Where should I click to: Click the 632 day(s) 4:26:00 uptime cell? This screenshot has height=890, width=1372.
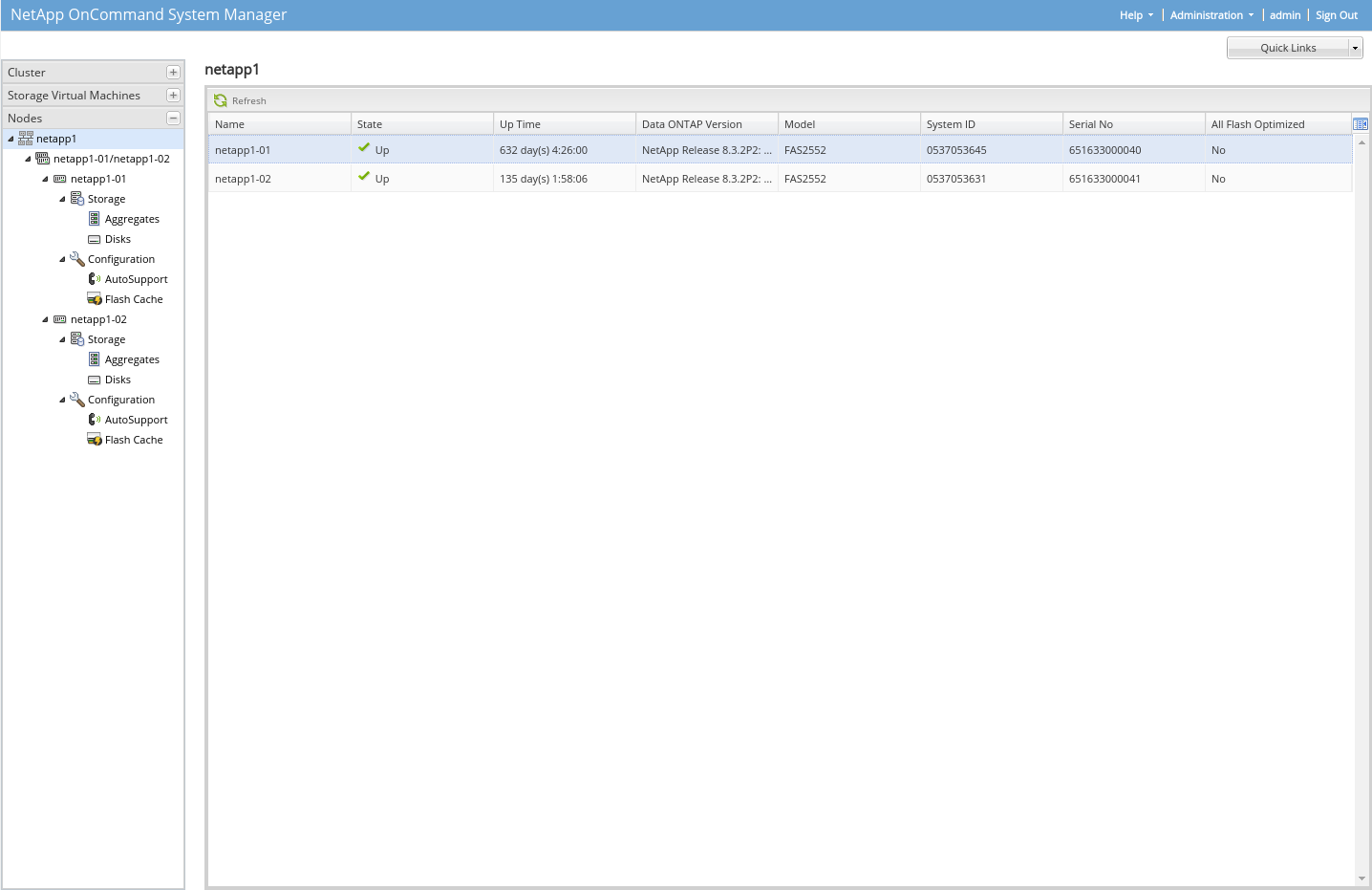pyautogui.click(x=564, y=150)
